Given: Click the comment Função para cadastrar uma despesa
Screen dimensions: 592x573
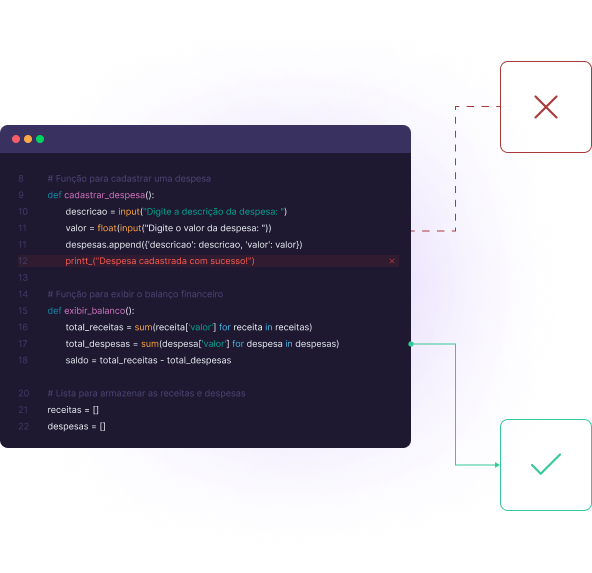Looking at the screenshot, I should 129,179.
